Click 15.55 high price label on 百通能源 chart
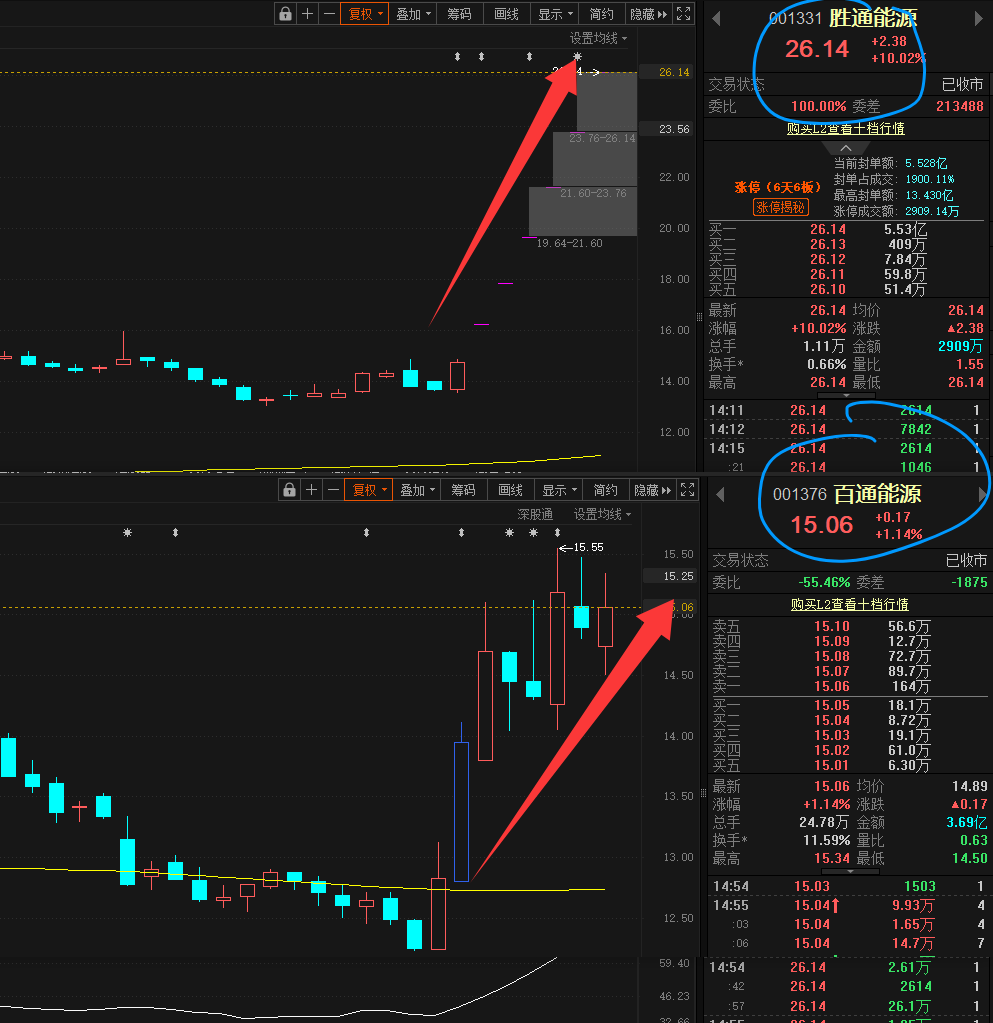Screen dimensions: 993x1023 point(588,547)
